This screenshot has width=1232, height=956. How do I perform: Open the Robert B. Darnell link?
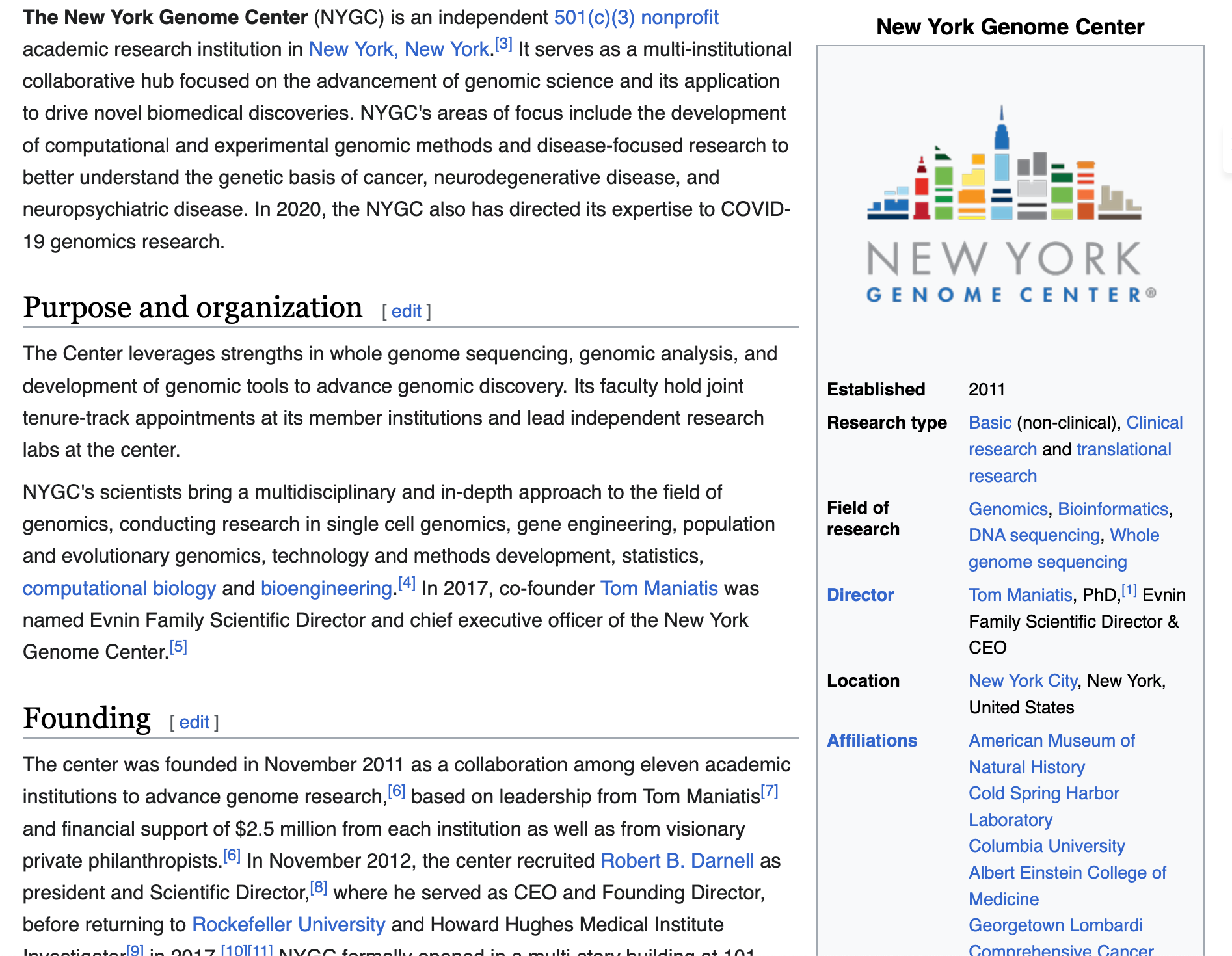click(x=677, y=861)
